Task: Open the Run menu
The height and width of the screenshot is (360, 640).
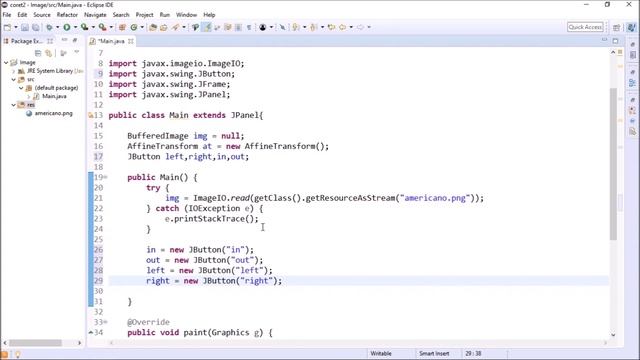Action: click(x=164, y=15)
